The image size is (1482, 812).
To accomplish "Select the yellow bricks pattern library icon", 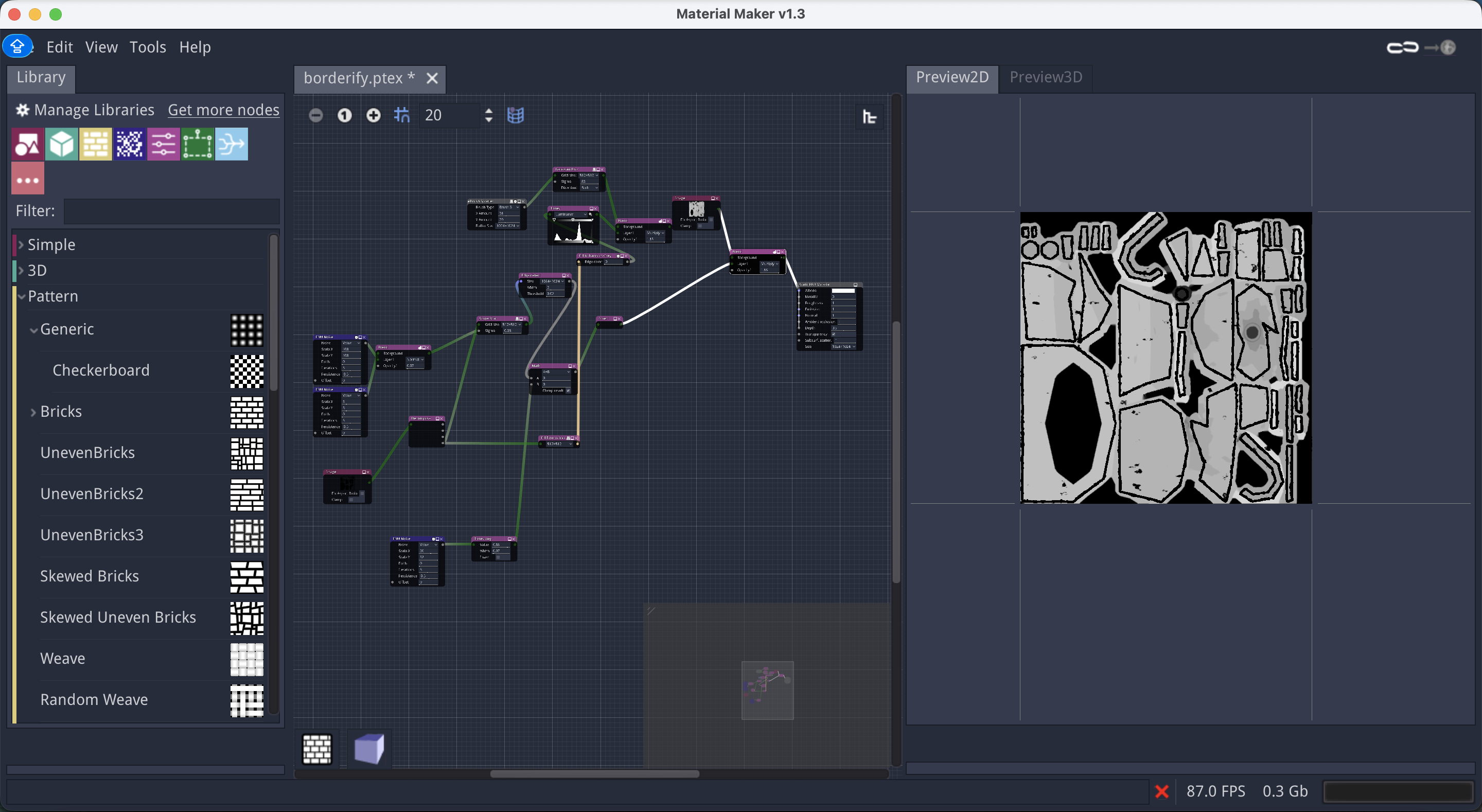I will [96, 144].
